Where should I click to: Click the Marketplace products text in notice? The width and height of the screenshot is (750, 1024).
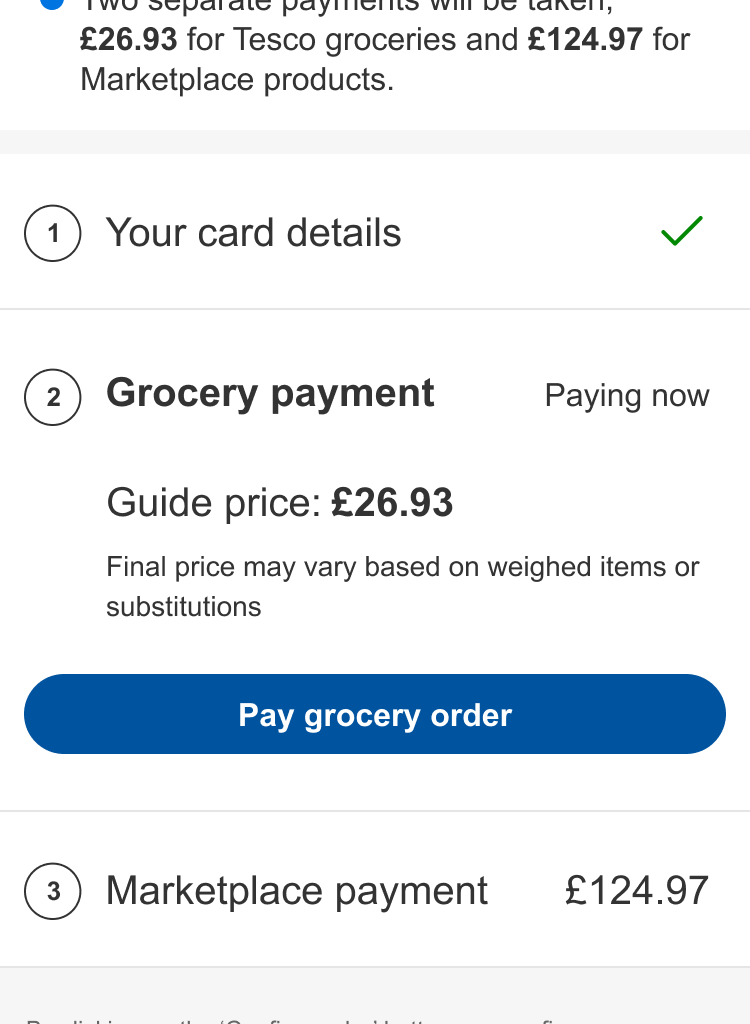click(237, 79)
